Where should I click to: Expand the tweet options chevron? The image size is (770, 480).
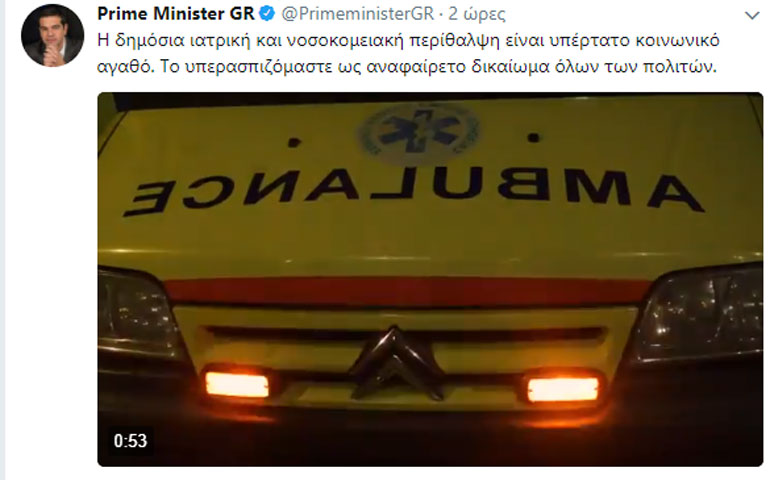click(x=752, y=16)
